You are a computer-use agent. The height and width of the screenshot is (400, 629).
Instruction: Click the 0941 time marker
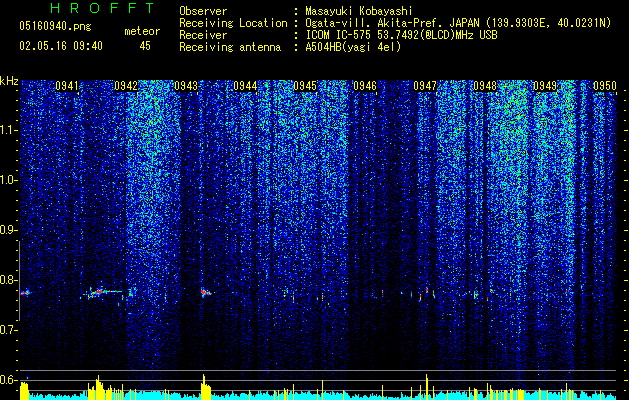[x=67, y=85]
